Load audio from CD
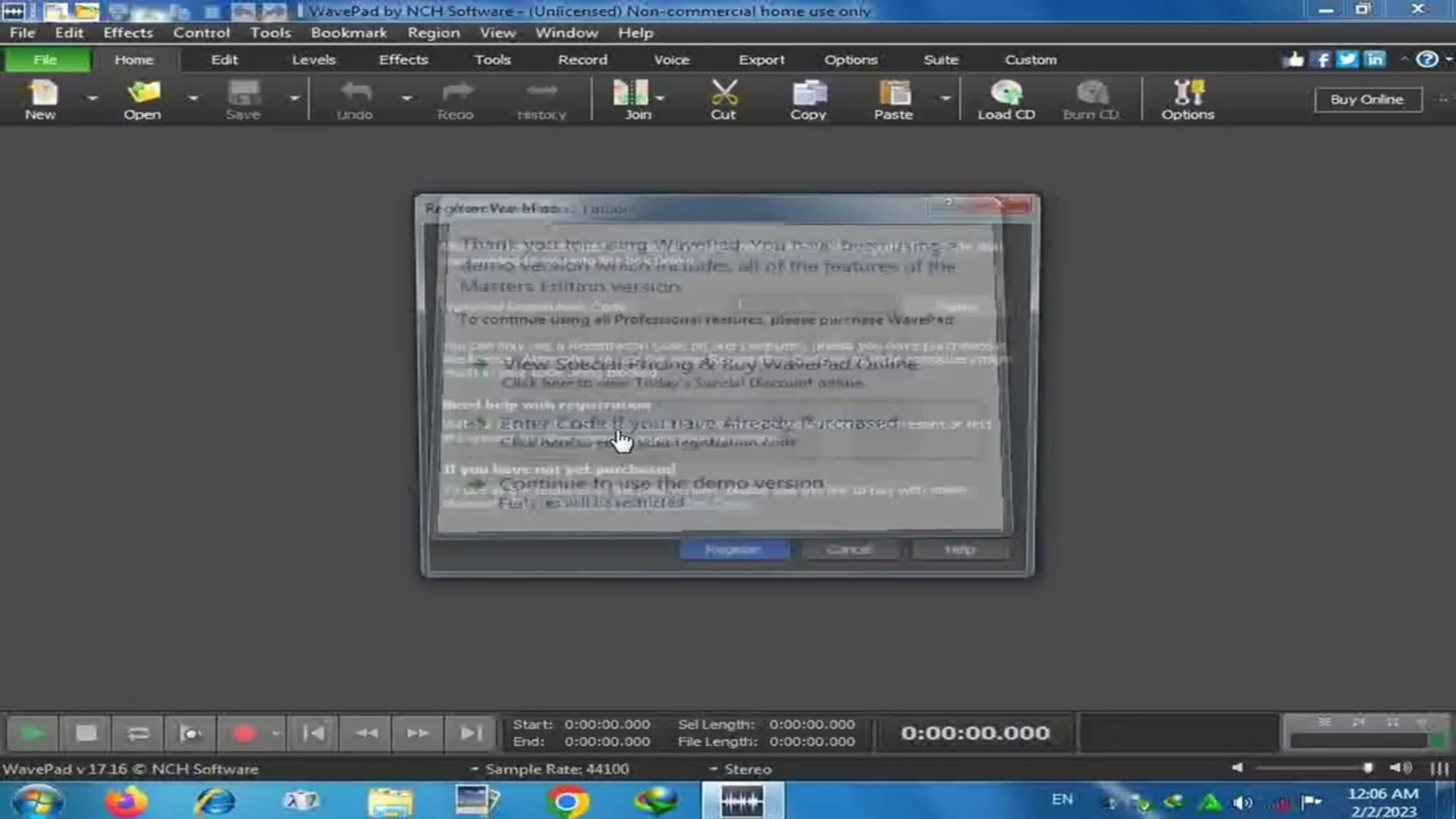The height and width of the screenshot is (819, 1456). 1006,99
